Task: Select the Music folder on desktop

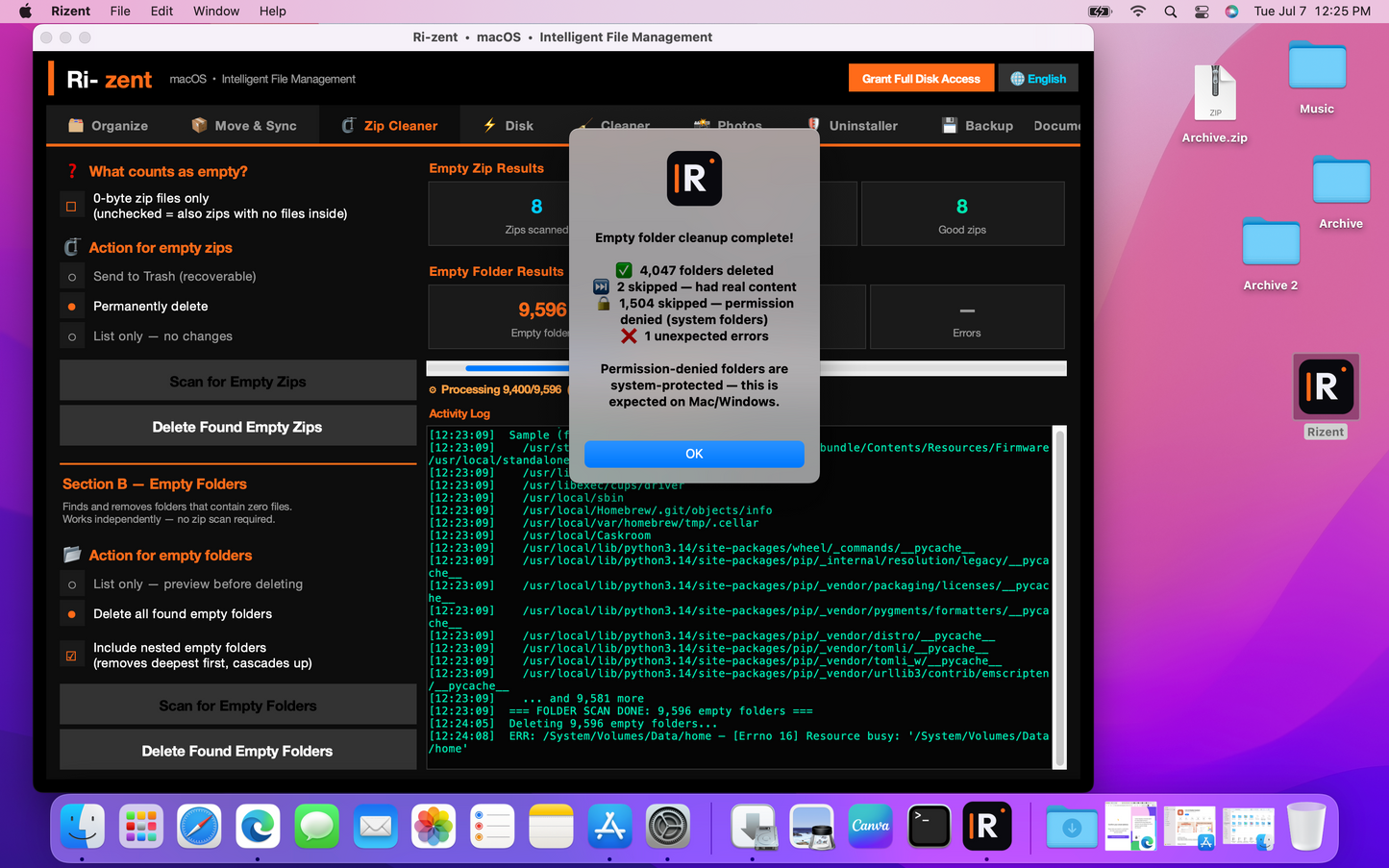Action: (x=1317, y=78)
